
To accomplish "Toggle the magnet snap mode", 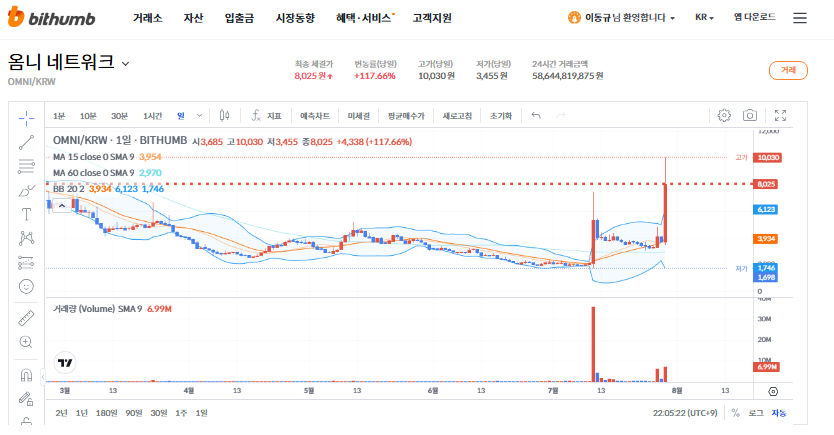I will (x=26, y=375).
